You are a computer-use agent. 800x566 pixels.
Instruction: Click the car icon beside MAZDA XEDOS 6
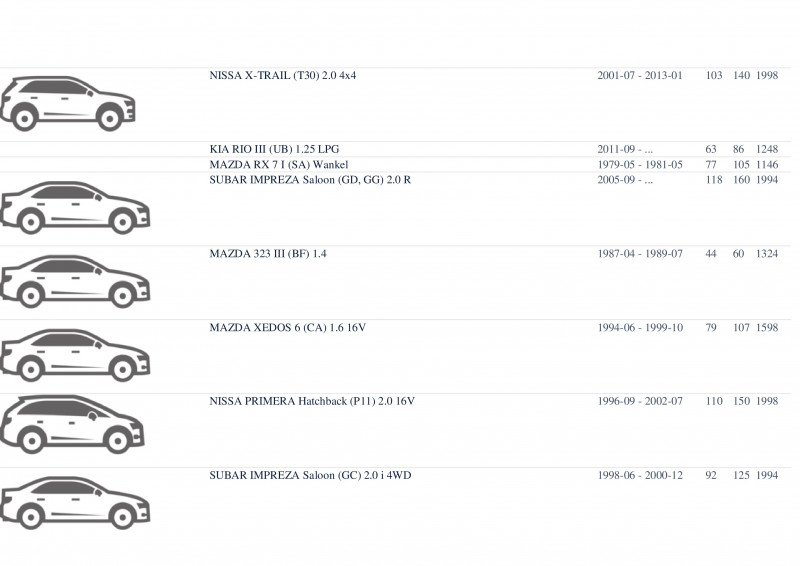pyautogui.click(x=75, y=355)
